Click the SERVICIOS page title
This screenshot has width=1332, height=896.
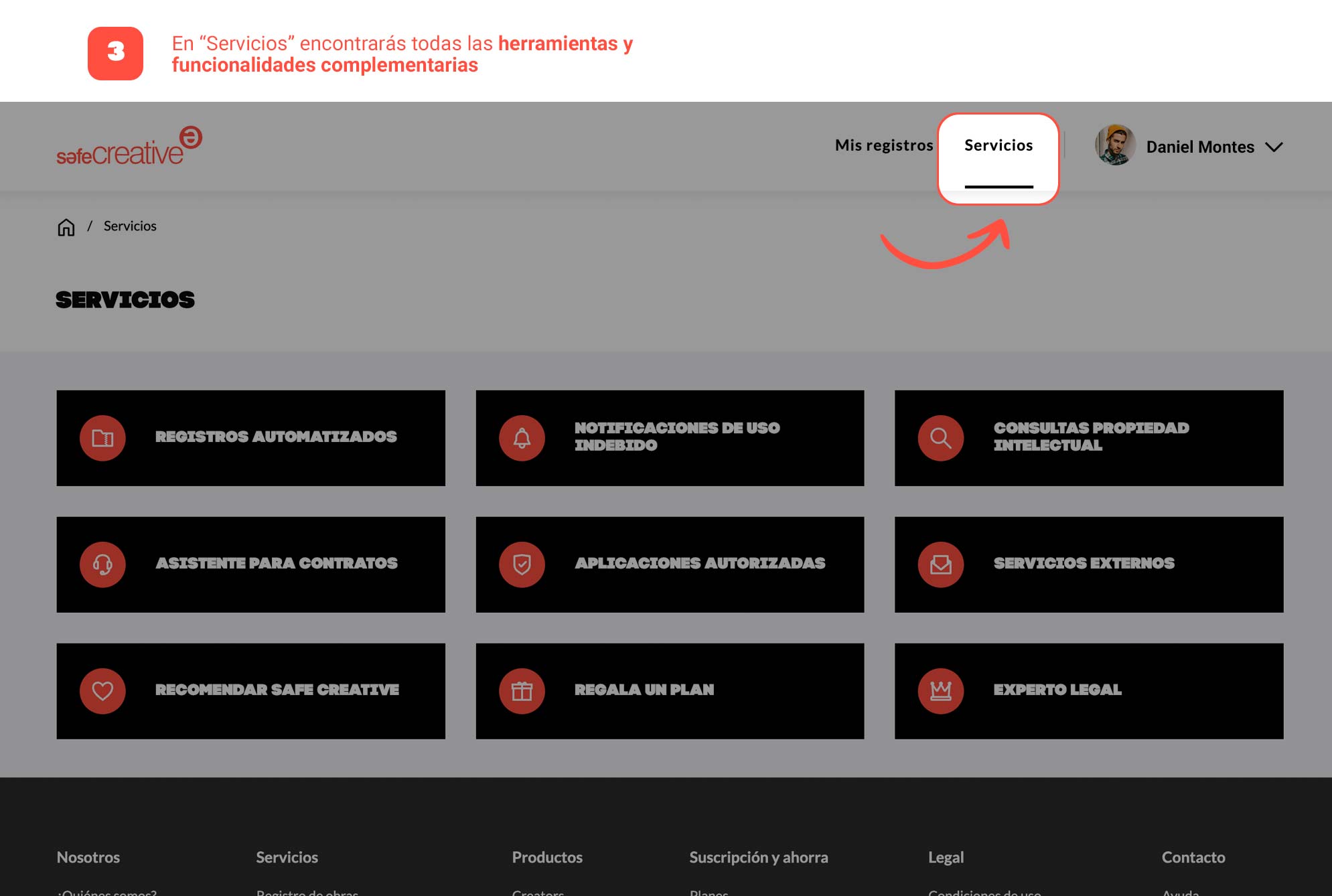125,299
